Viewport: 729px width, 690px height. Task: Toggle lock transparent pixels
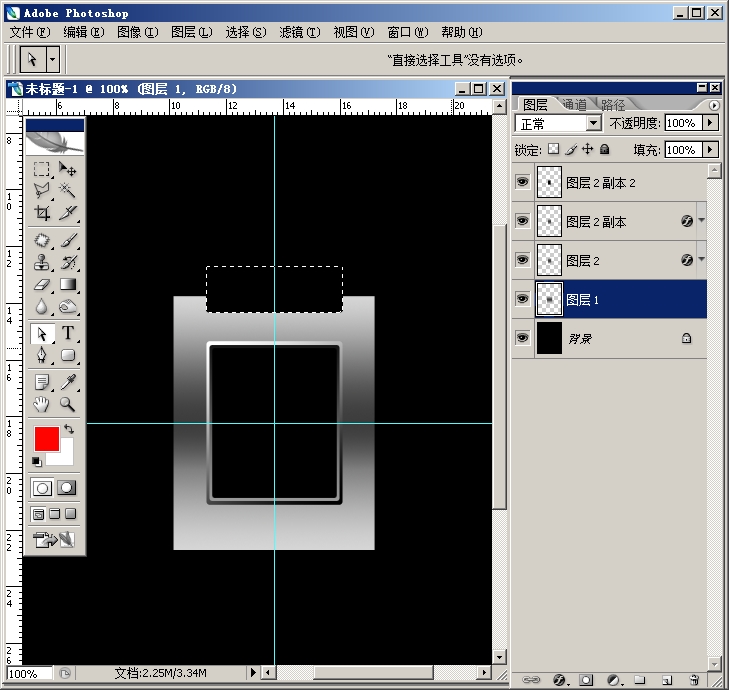[x=553, y=149]
